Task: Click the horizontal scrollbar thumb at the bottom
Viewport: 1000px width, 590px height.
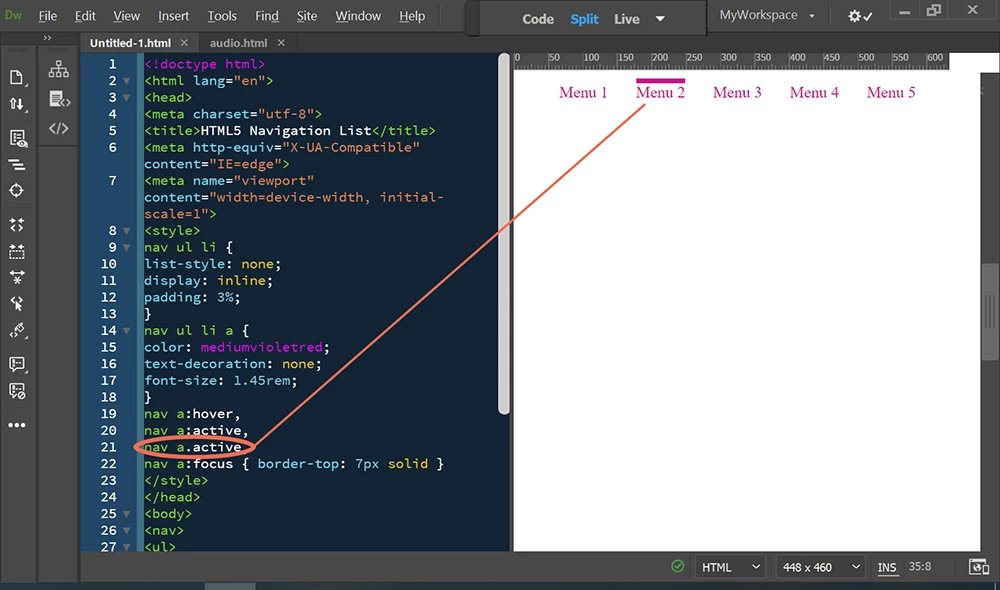Action: 230,586
